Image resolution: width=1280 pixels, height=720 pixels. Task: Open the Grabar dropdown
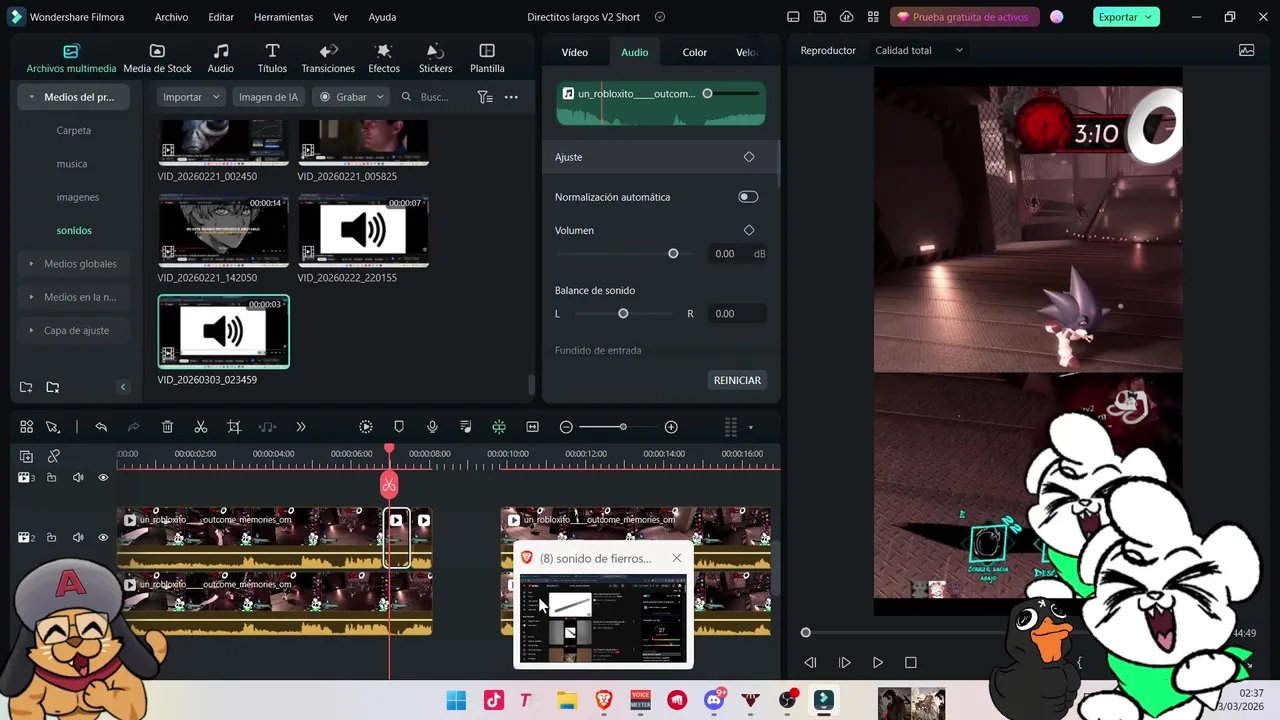coord(350,97)
